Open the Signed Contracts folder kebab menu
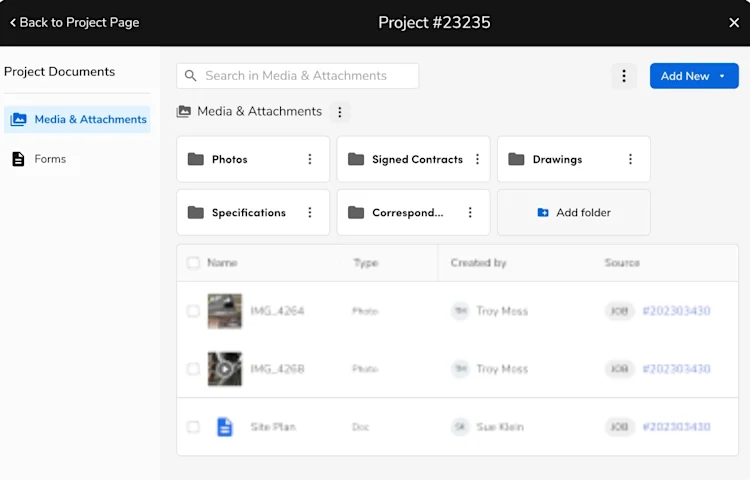 (477, 159)
